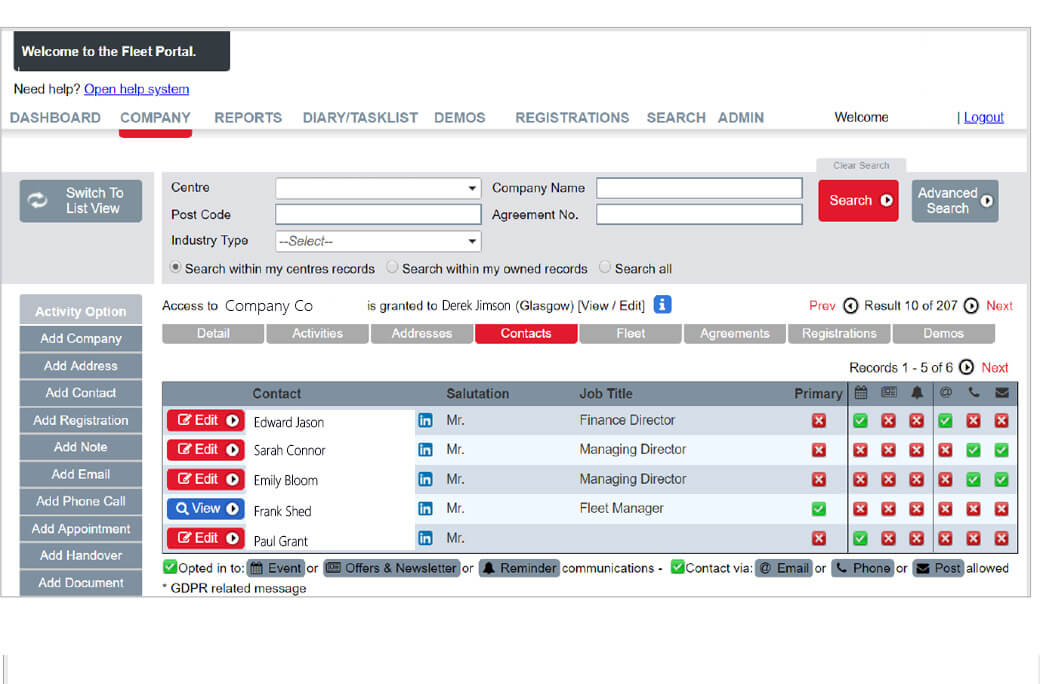Toggle Edward Jason's Primary contact flag
Image resolution: width=1040 pixels, height=684 pixels.
819,421
